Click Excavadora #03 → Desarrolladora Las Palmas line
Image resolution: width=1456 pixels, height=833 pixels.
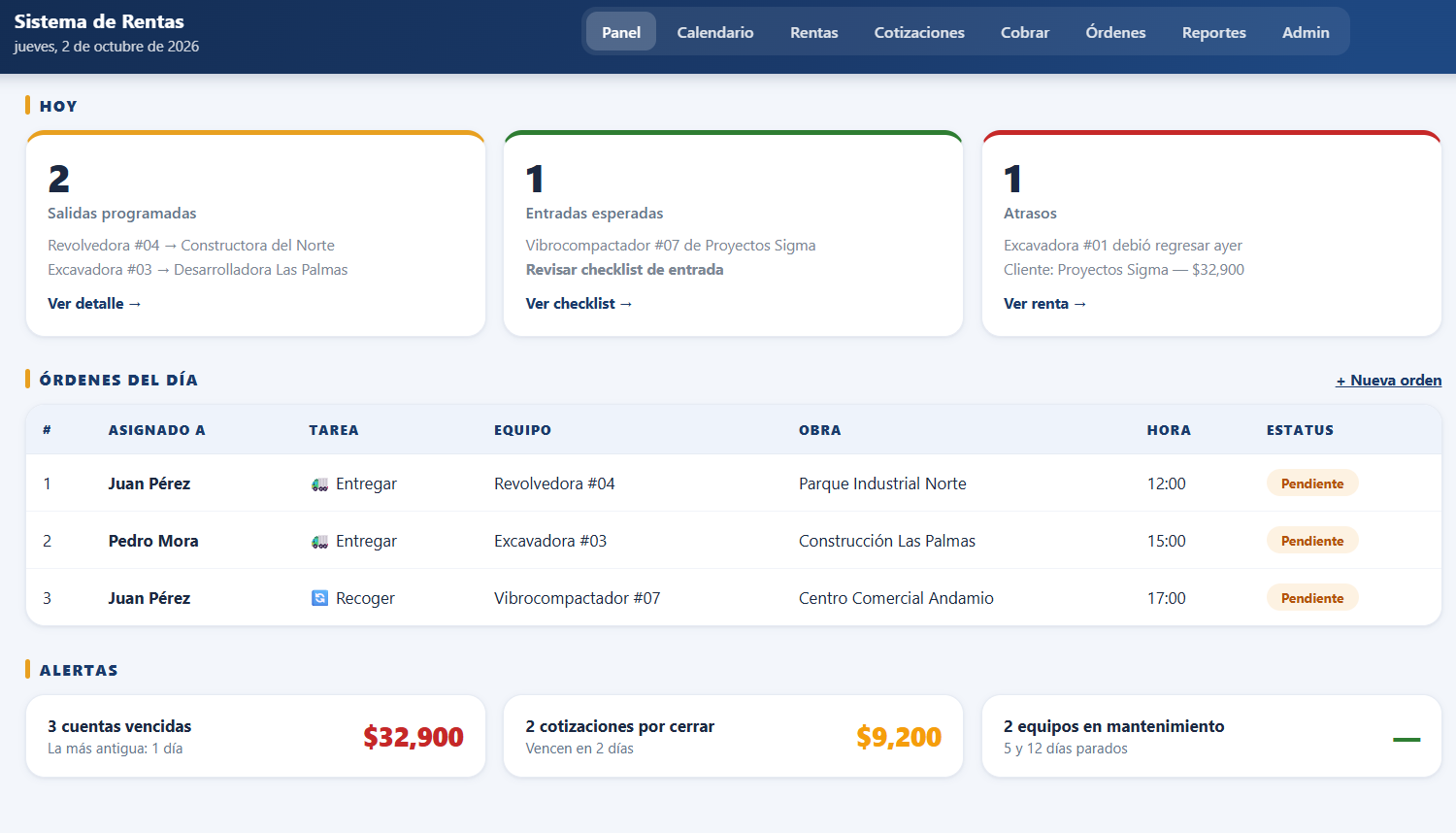pos(197,270)
